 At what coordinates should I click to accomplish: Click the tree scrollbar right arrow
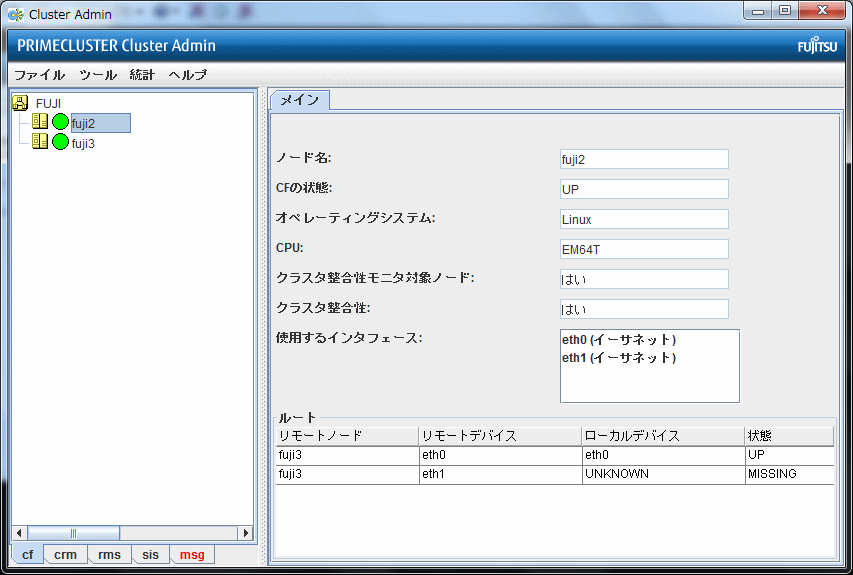point(245,533)
